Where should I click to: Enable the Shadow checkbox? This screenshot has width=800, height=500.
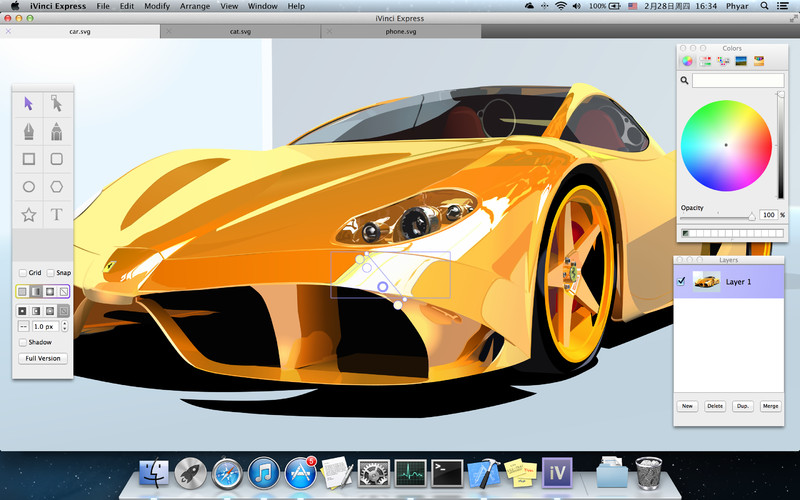coord(23,342)
